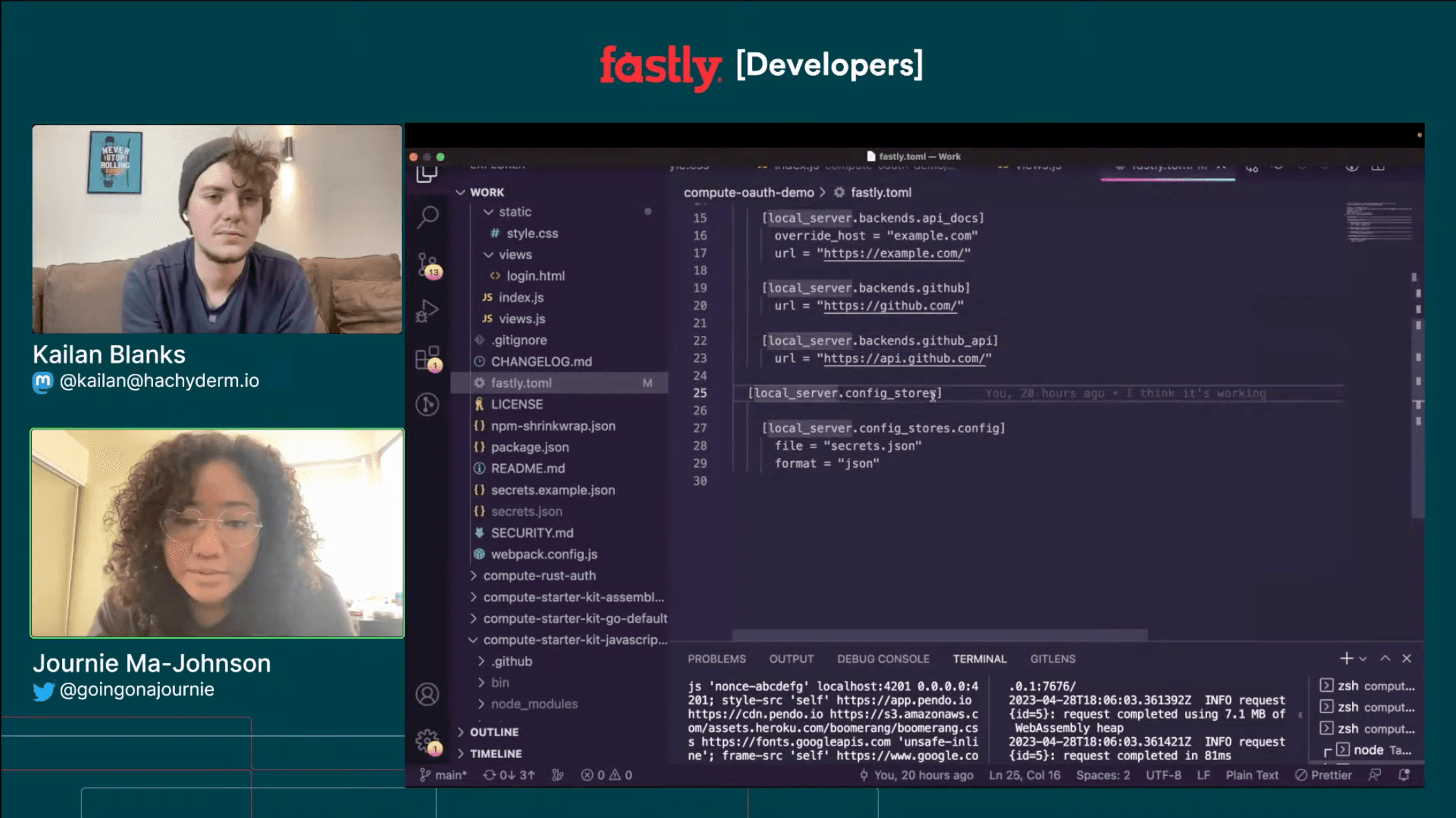The height and width of the screenshot is (818, 1456).
Task: Synchronize changes 0 down 3 up
Action: (509, 775)
